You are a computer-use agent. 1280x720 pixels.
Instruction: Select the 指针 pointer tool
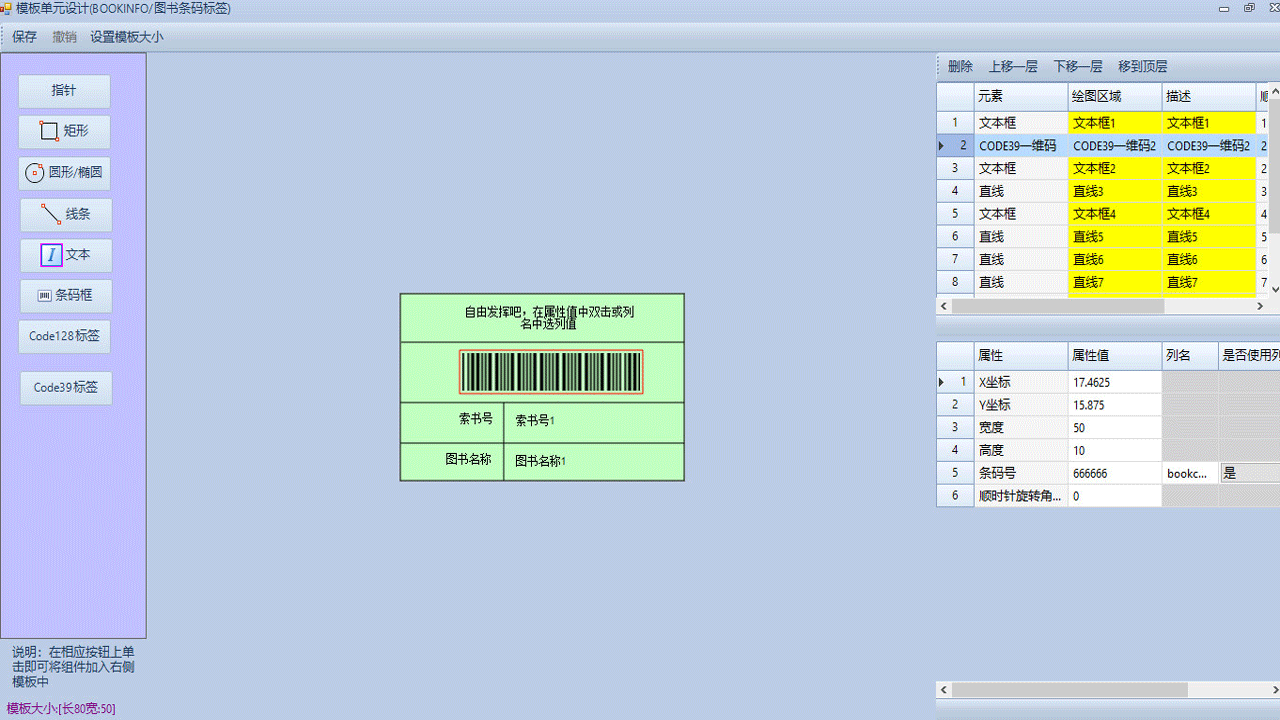pos(64,90)
